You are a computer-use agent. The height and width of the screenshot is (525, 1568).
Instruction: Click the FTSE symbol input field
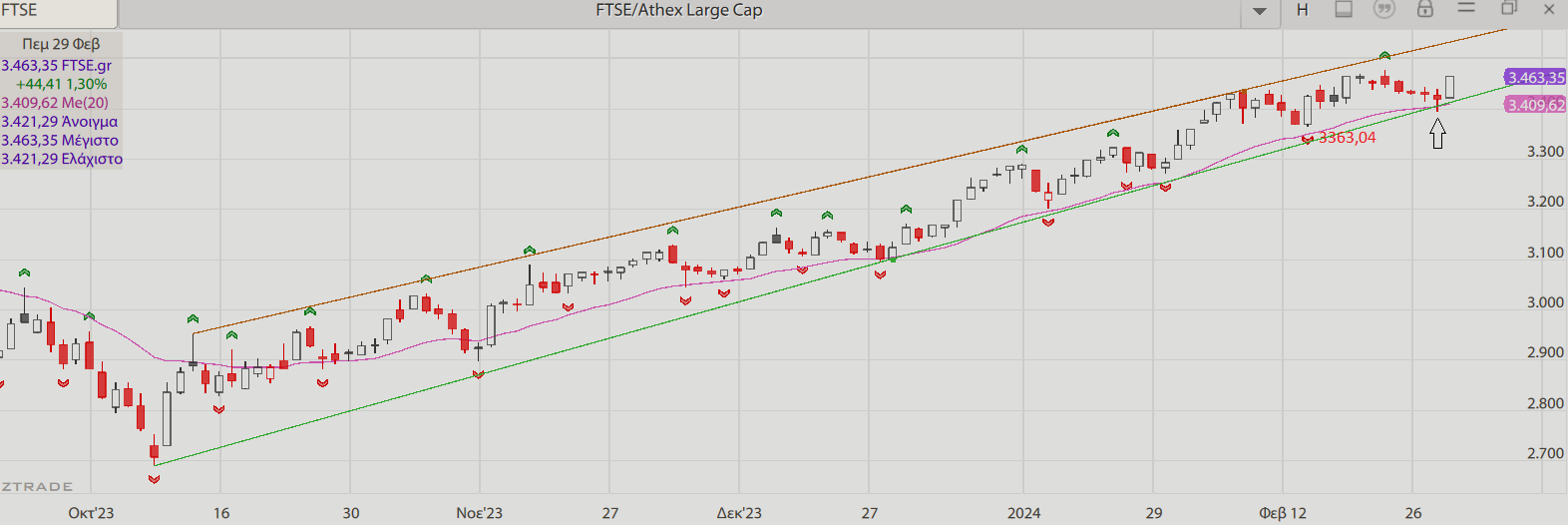tap(58, 12)
